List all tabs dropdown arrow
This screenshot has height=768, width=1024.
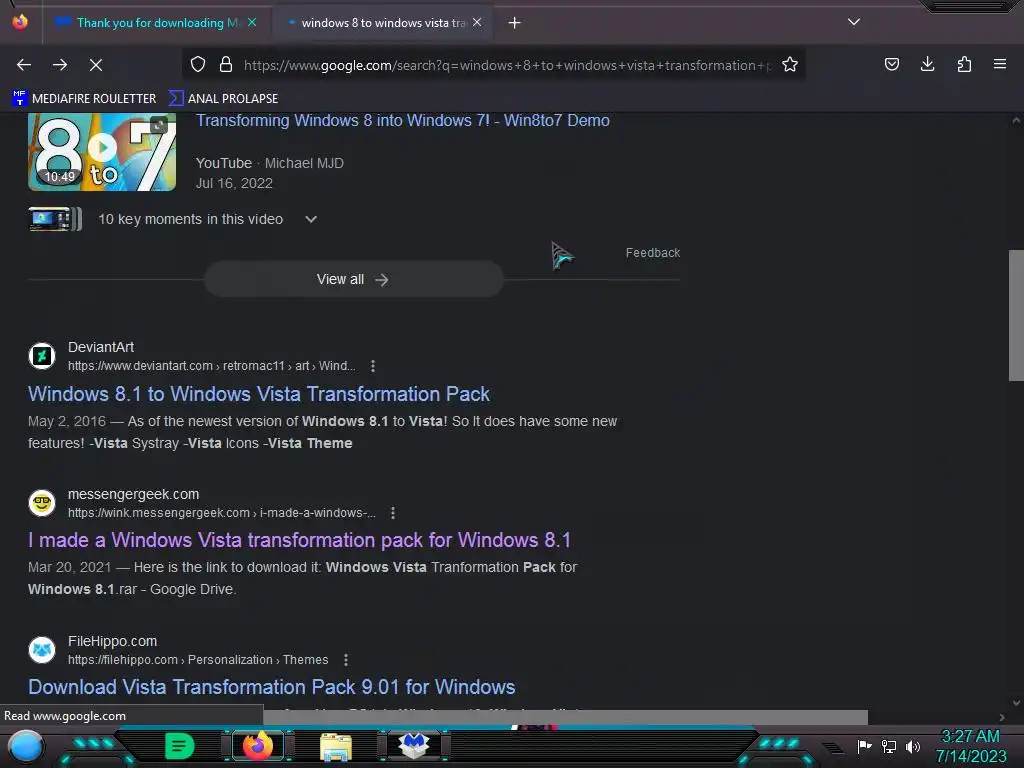pos(854,22)
